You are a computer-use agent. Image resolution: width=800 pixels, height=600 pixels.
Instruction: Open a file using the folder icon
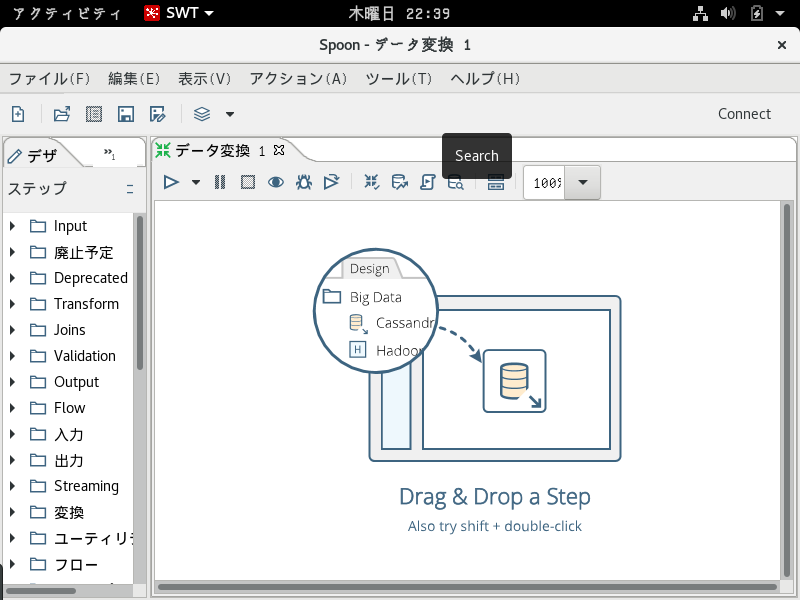coord(62,114)
